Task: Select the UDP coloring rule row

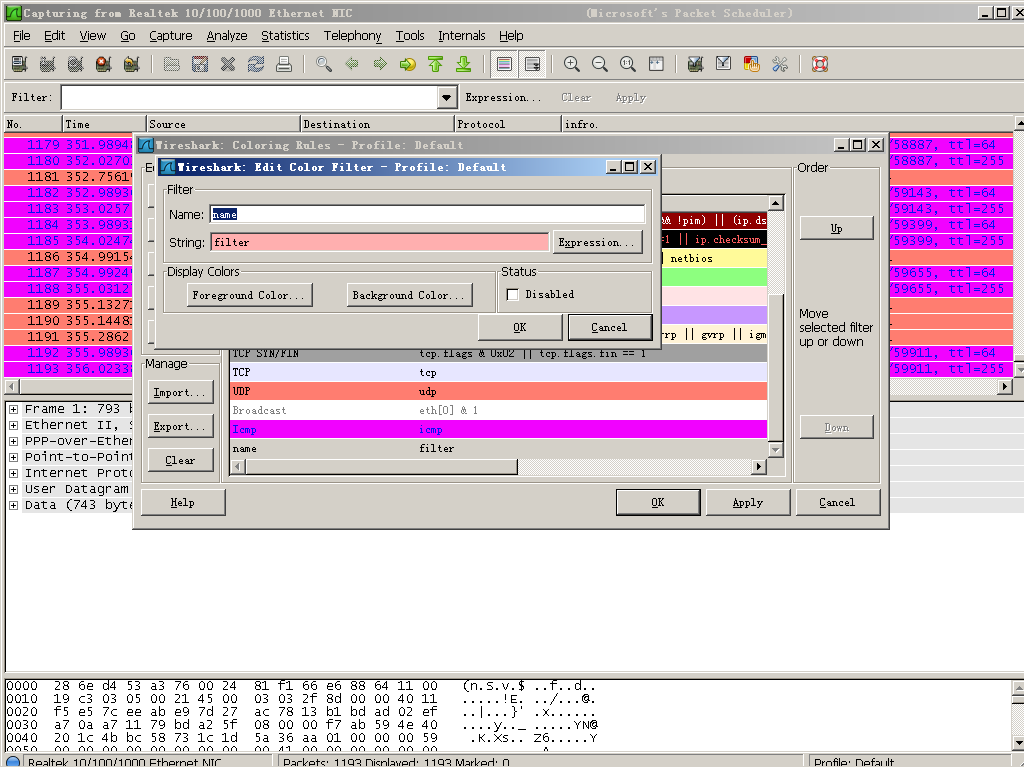Action: (498, 391)
